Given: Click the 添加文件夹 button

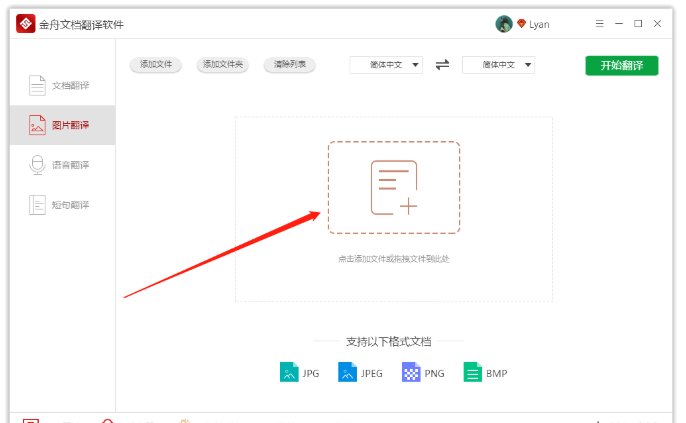Looking at the screenshot, I should pyautogui.click(x=223, y=65).
